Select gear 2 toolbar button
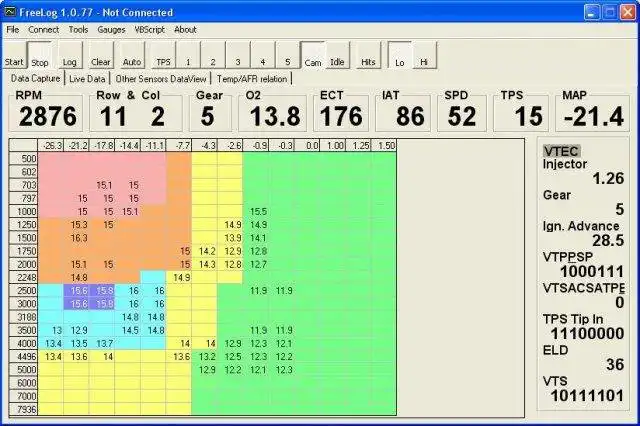Screen dimensions: 640x426 (213, 55)
